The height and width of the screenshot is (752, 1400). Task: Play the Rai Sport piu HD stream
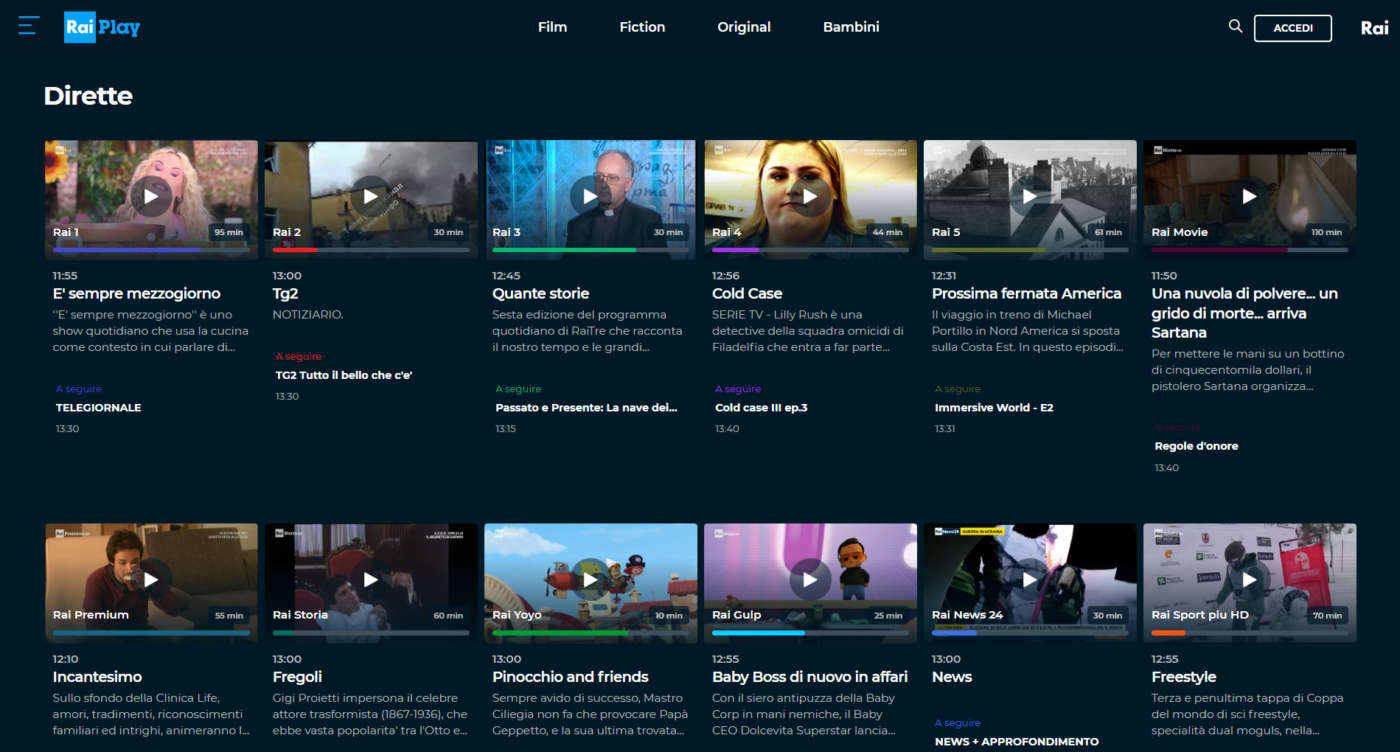(1250, 579)
